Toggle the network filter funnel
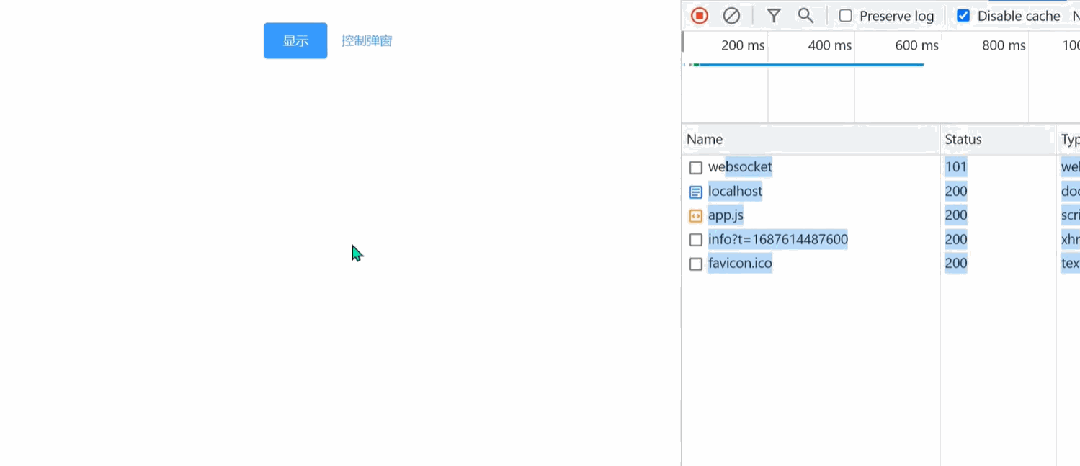The image size is (1080, 466). pyautogui.click(x=773, y=15)
